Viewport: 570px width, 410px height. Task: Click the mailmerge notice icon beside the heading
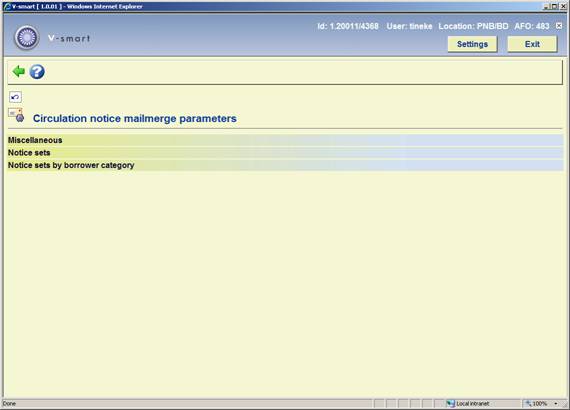(16, 115)
